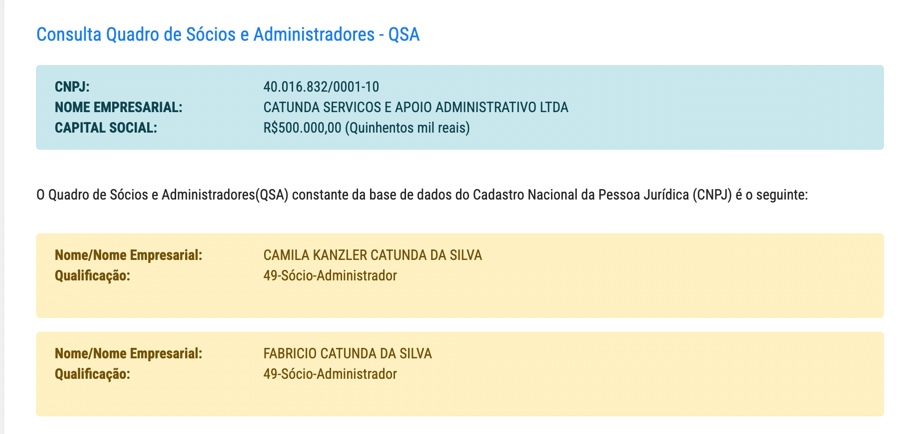Image resolution: width=909 pixels, height=434 pixels.
Task: Click Nome/Nome Empresarial label in Camila's card
Action: (129, 255)
